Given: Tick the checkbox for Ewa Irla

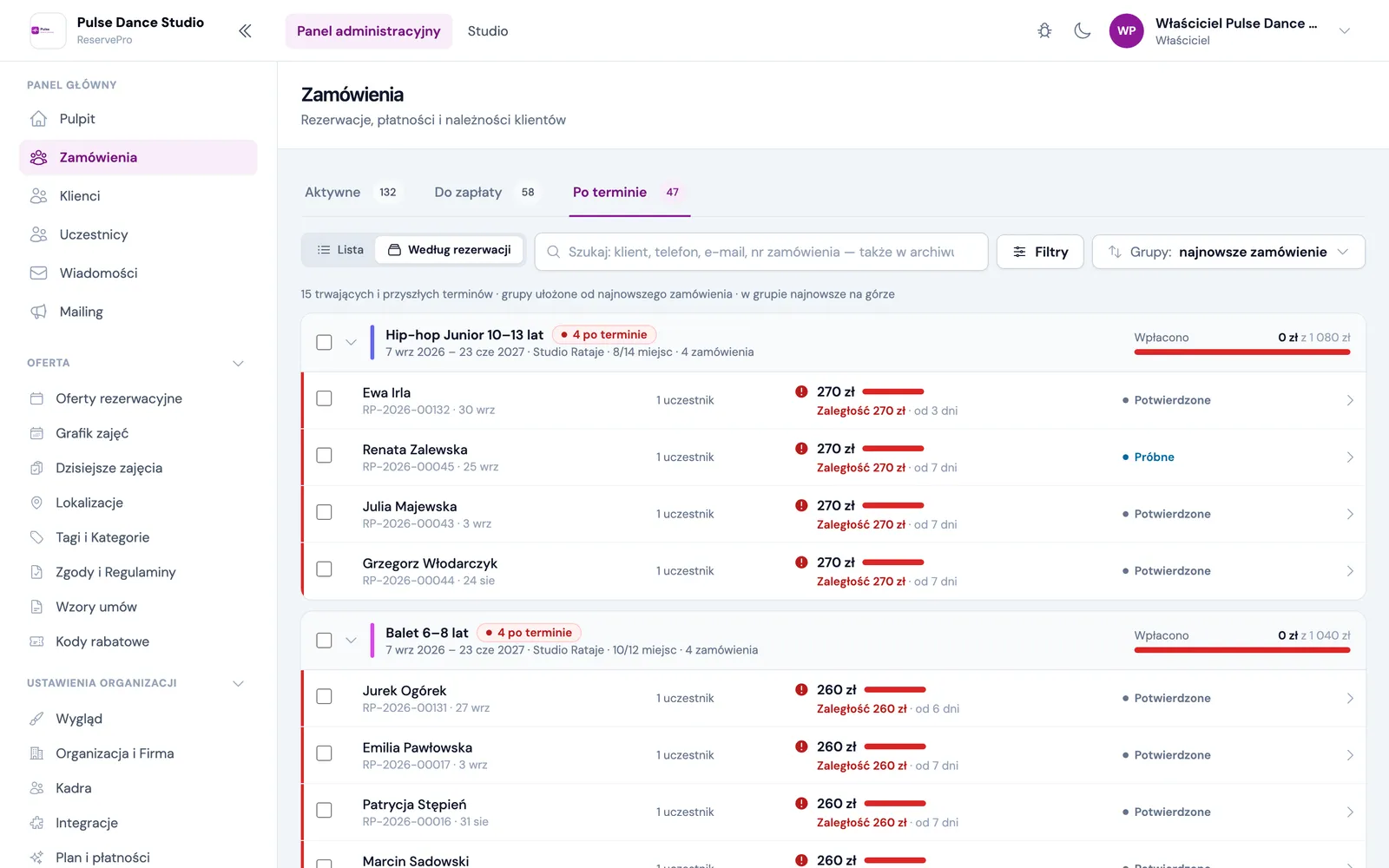Looking at the screenshot, I should click(x=324, y=398).
